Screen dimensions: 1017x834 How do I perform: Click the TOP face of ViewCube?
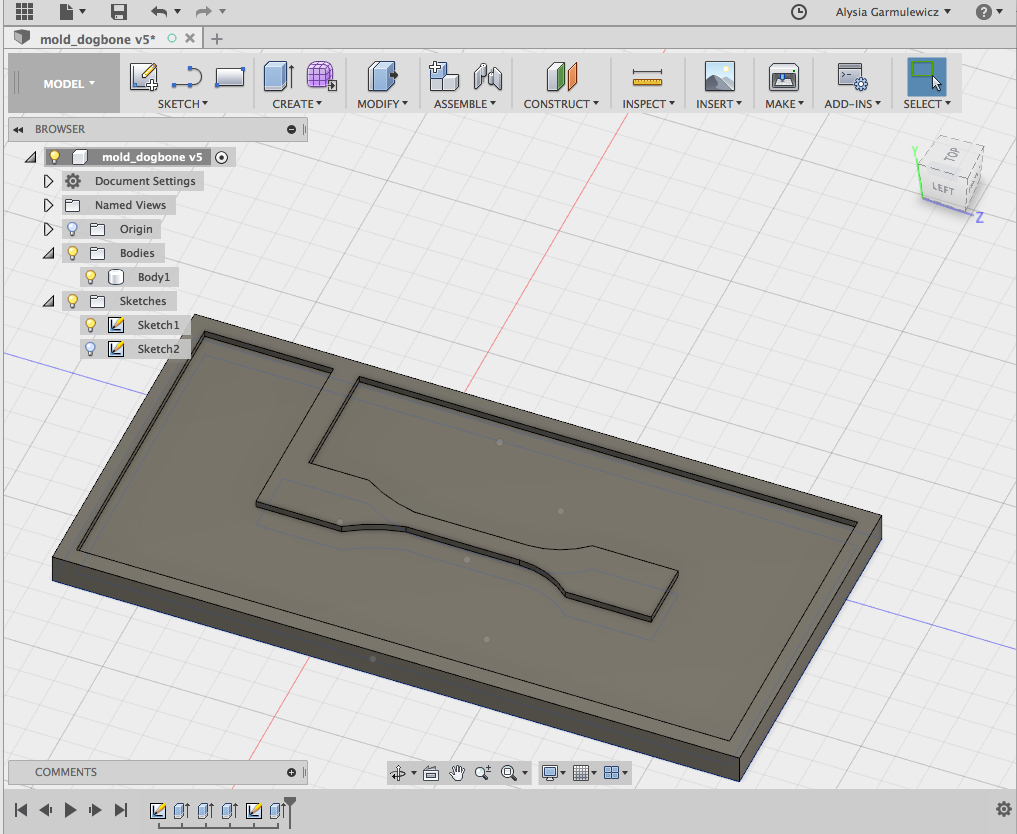click(951, 154)
